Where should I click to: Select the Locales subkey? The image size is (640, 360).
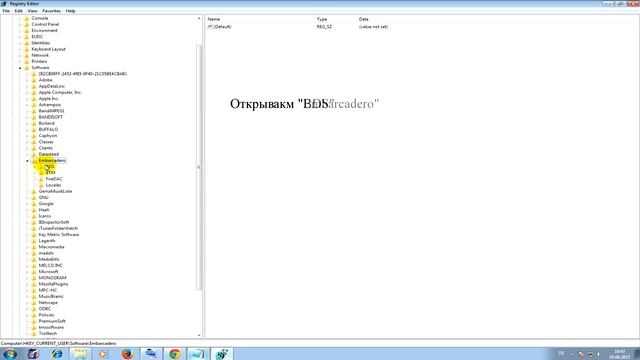click(53, 185)
